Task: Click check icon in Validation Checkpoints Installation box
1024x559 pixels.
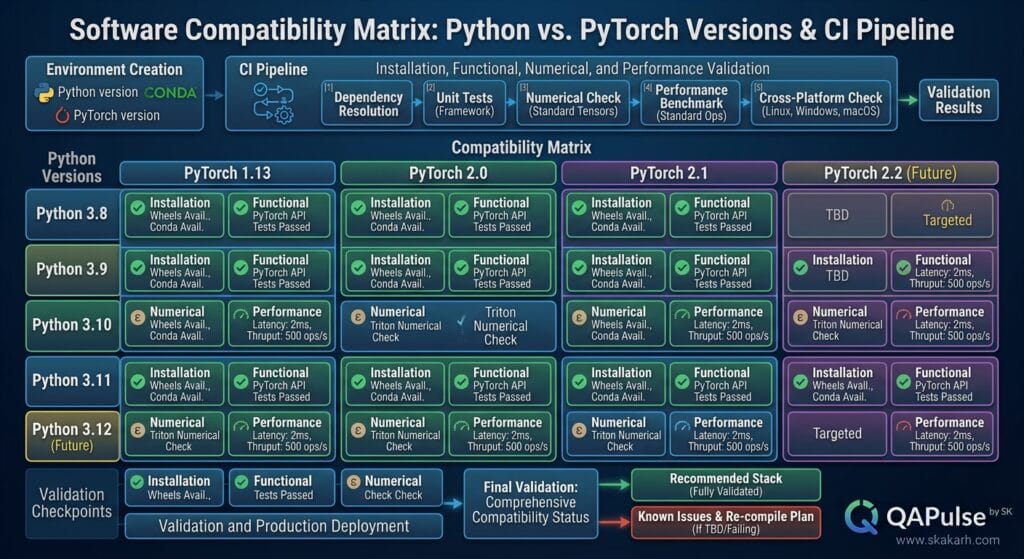Action: 137,482
